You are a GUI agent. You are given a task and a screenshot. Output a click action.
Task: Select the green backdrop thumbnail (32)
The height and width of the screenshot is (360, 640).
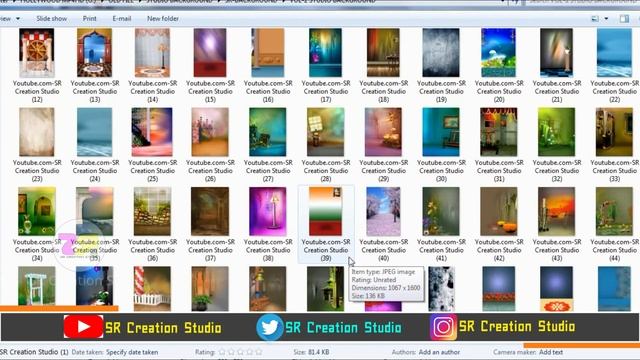(556, 132)
